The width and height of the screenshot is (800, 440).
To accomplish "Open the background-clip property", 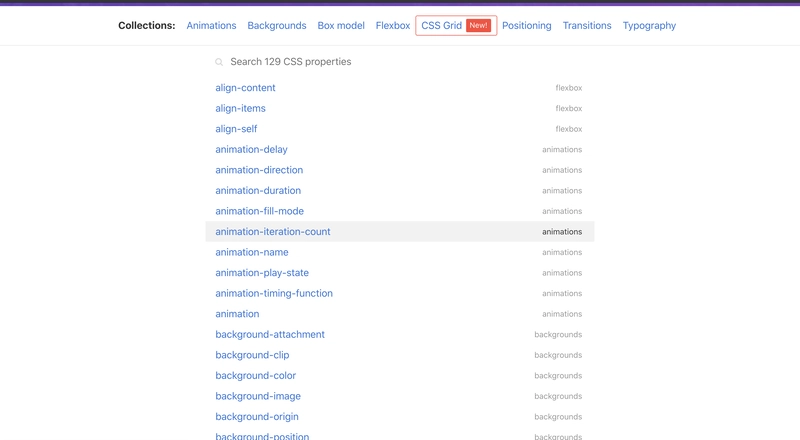I will 252,355.
